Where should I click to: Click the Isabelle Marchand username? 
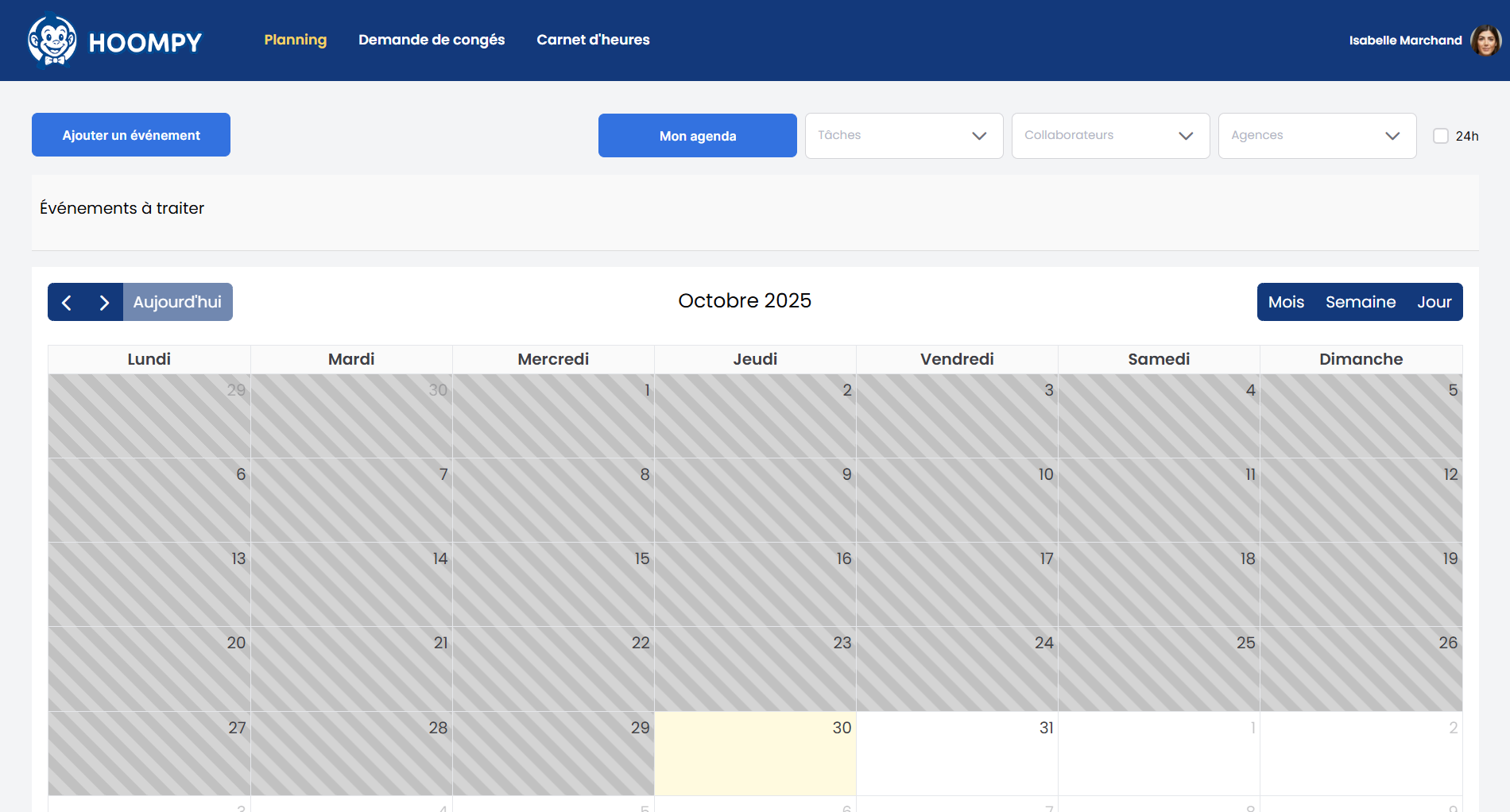pyautogui.click(x=1405, y=41)
